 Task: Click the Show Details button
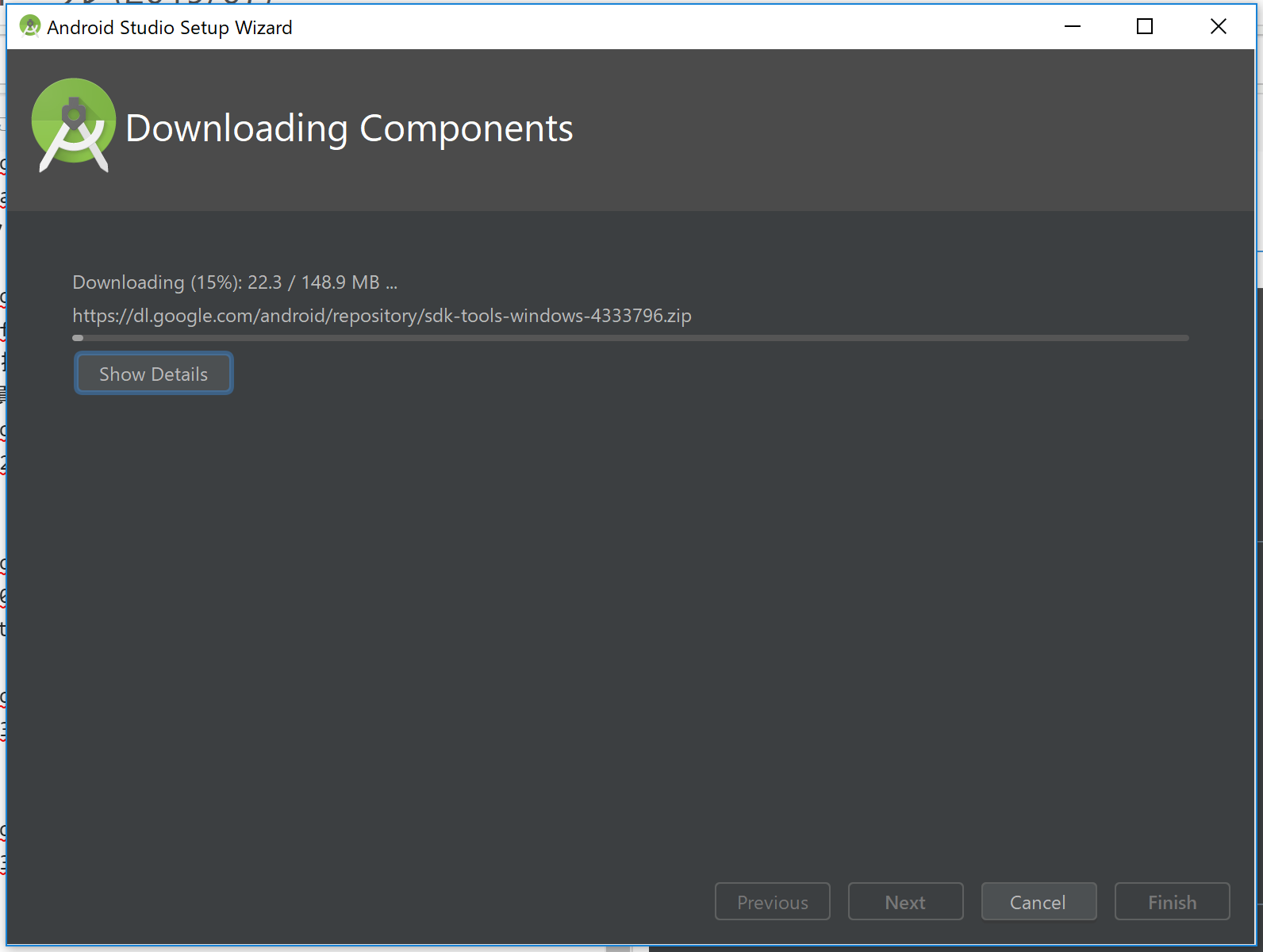[154, 374]
